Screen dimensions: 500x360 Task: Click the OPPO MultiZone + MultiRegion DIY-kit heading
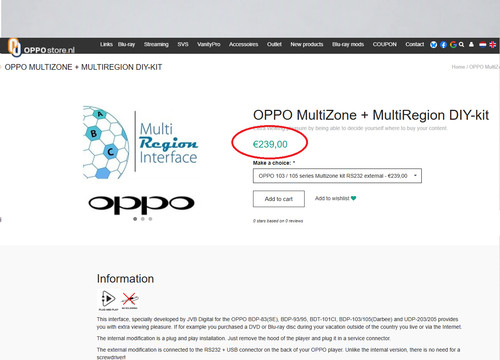coord(371,115)
